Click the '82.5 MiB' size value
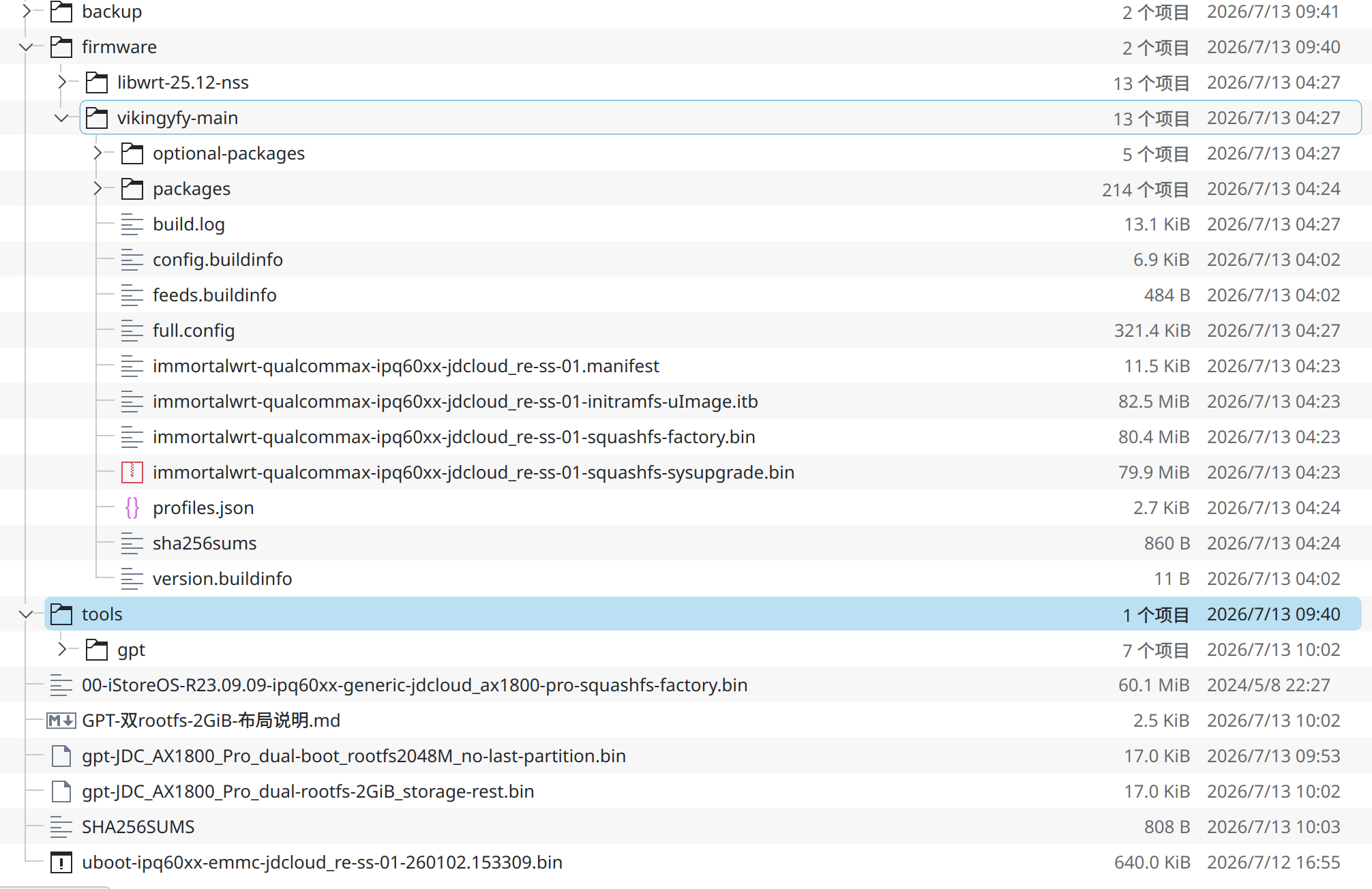Image resolution: width=1372 pixels, height=889 pixels. coord(1154,402)
